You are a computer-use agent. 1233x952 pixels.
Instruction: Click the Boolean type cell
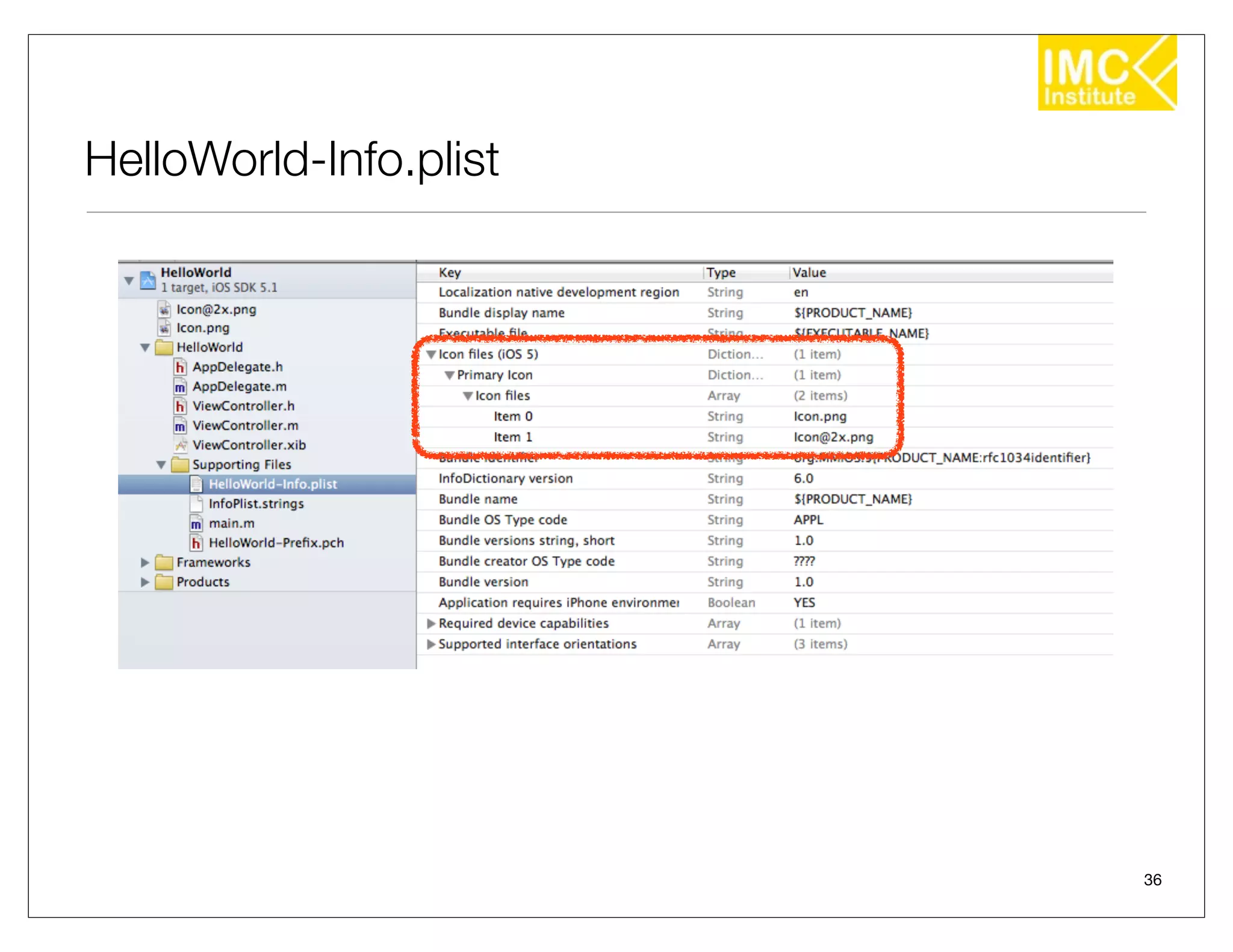point(731,603)
